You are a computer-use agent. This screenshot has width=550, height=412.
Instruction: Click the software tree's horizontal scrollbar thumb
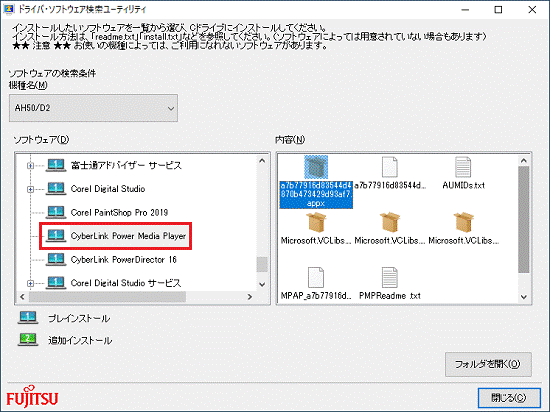107,297
